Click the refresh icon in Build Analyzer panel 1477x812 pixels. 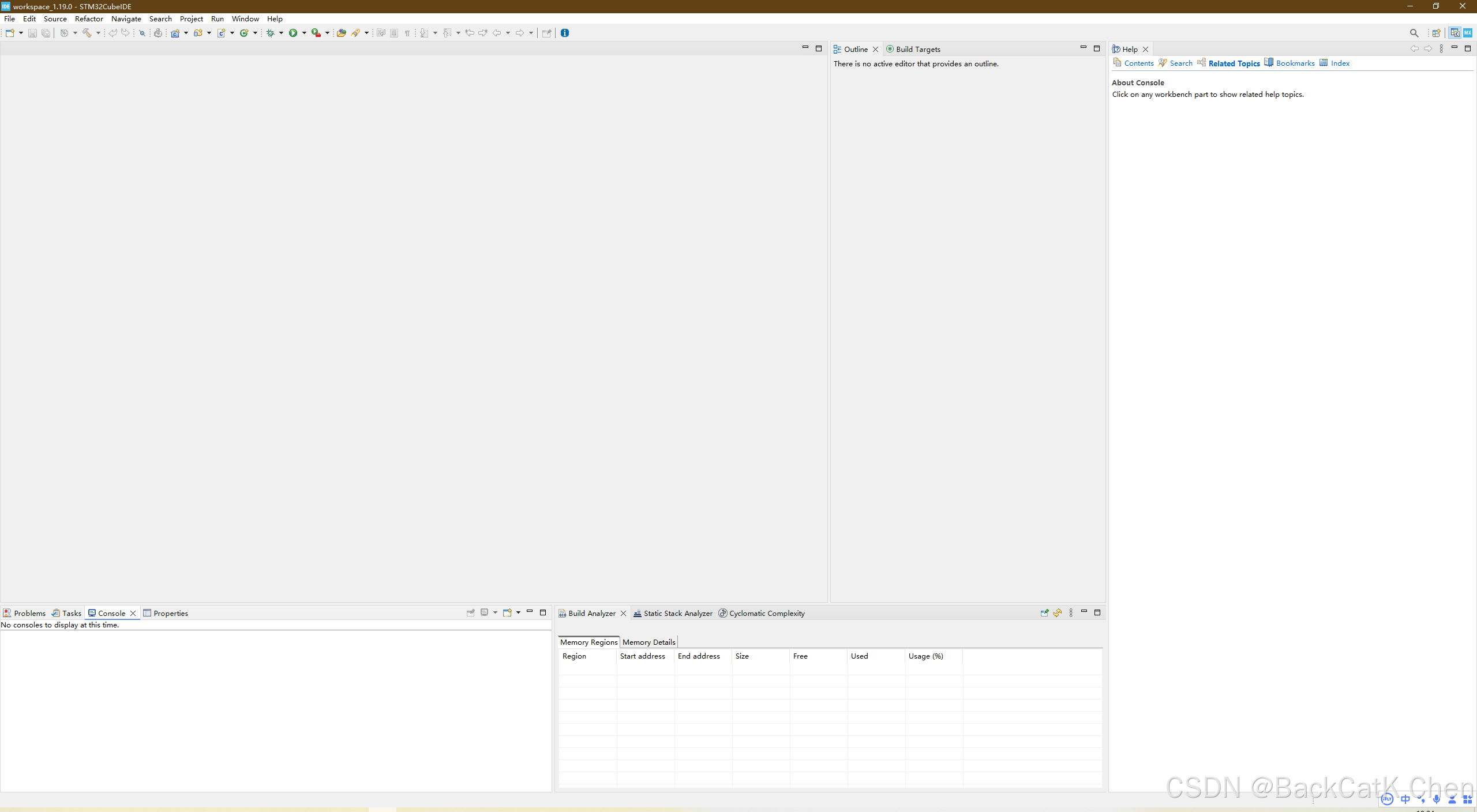tap(1058, 613)
